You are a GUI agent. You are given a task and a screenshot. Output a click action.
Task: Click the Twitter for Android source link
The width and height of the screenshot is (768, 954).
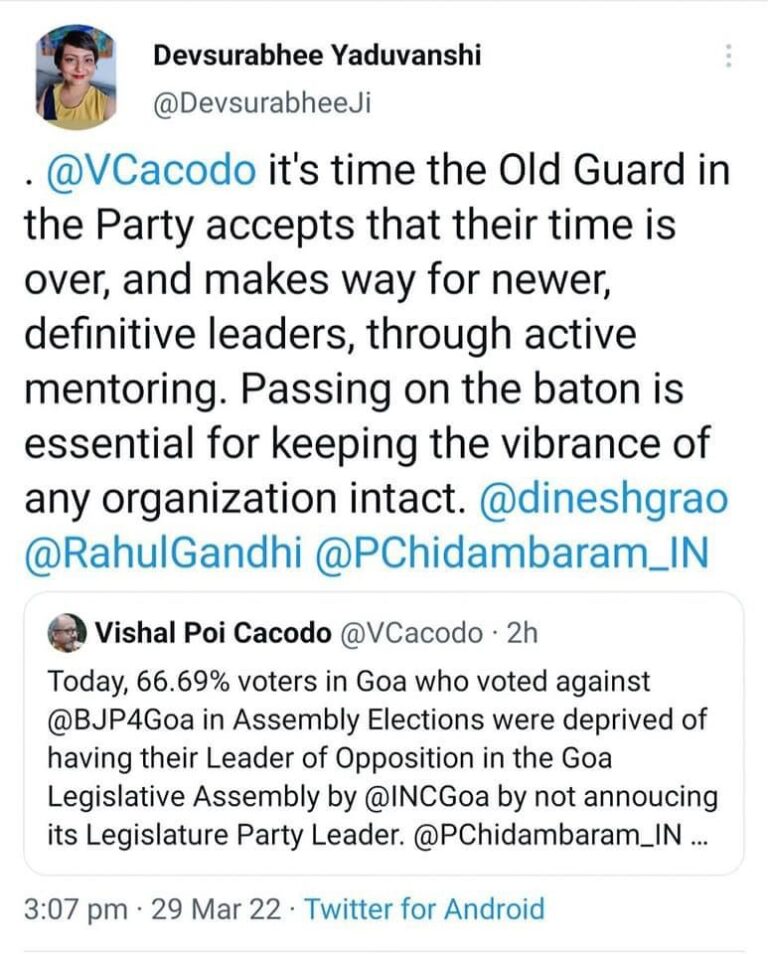point(423,910)
